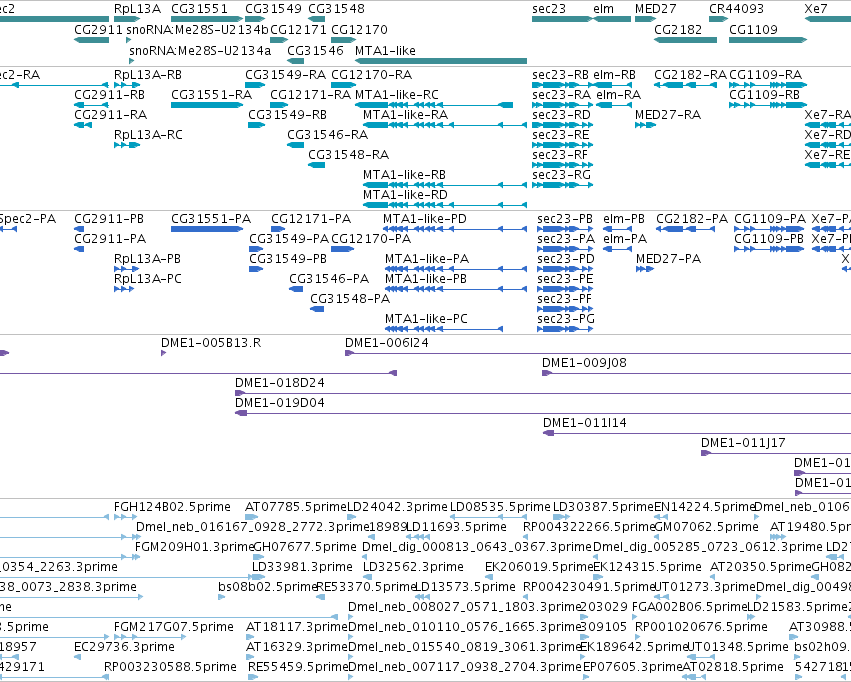The width and height of the screenshot is (851, 682).
Task: Select the CG2911-PB protein
Action: (x=79, y=229)
